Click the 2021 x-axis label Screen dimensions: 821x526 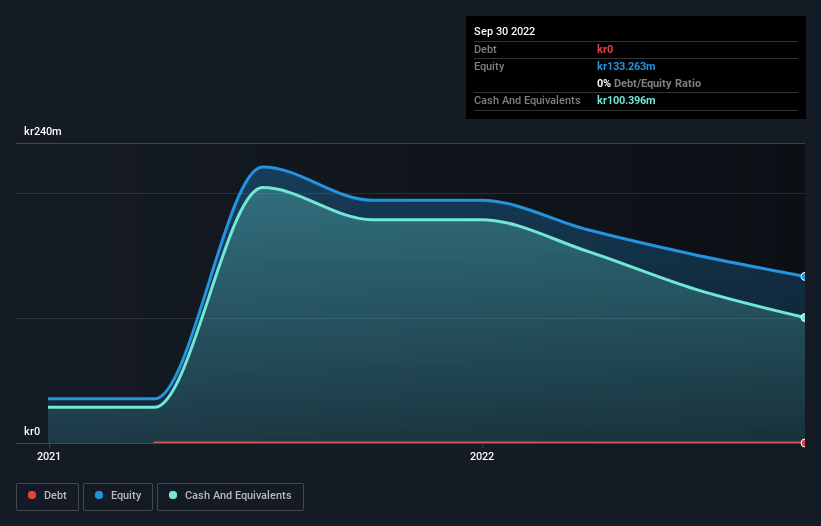[49, 456]
